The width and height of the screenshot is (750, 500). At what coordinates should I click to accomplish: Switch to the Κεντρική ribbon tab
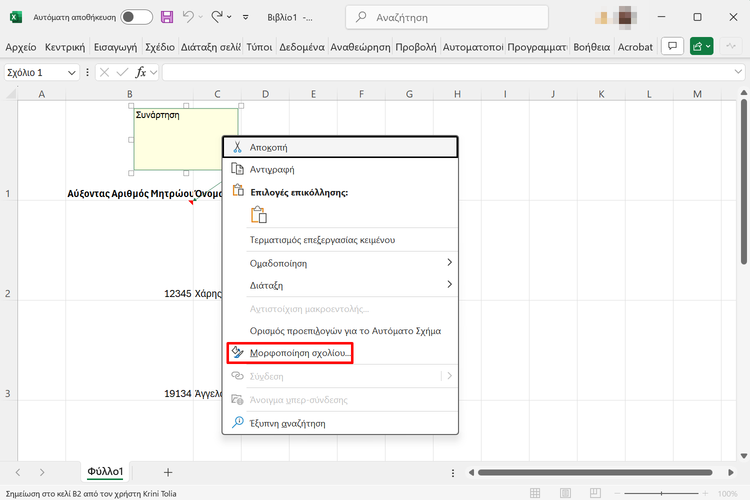click(x=65, y=47)
